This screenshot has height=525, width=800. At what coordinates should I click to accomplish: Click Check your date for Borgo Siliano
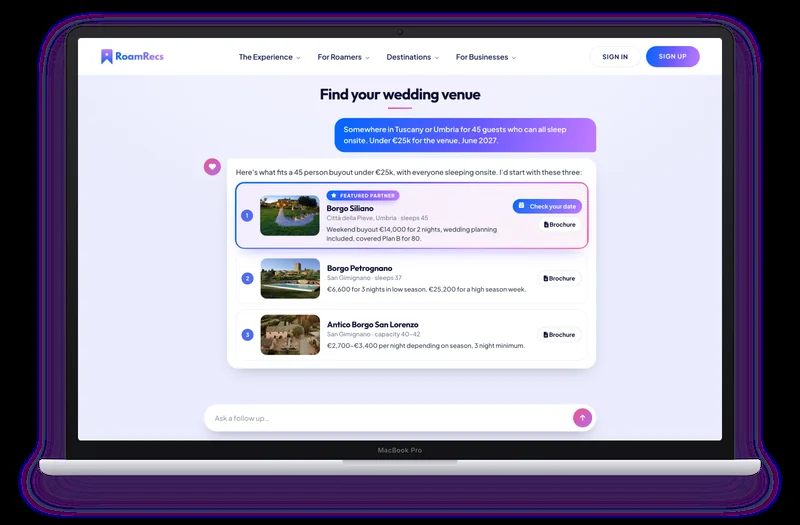(547, 206)
